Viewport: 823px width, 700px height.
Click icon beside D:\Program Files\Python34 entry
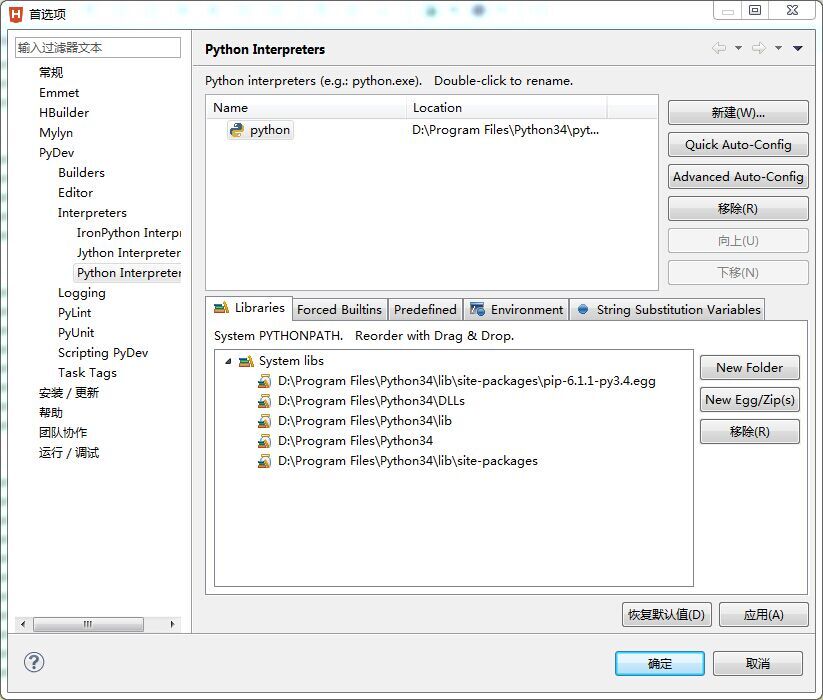point(265,441)
